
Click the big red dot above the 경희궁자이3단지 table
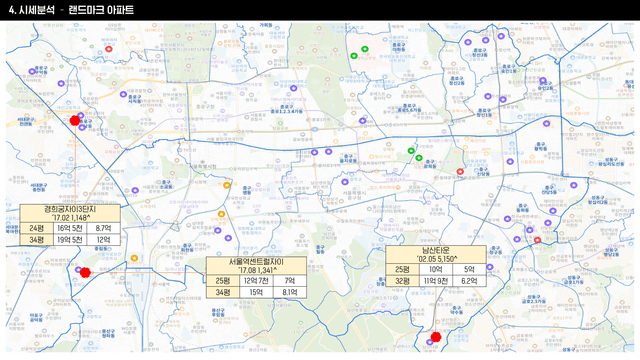pyautogui.click(x=75, y=120)
